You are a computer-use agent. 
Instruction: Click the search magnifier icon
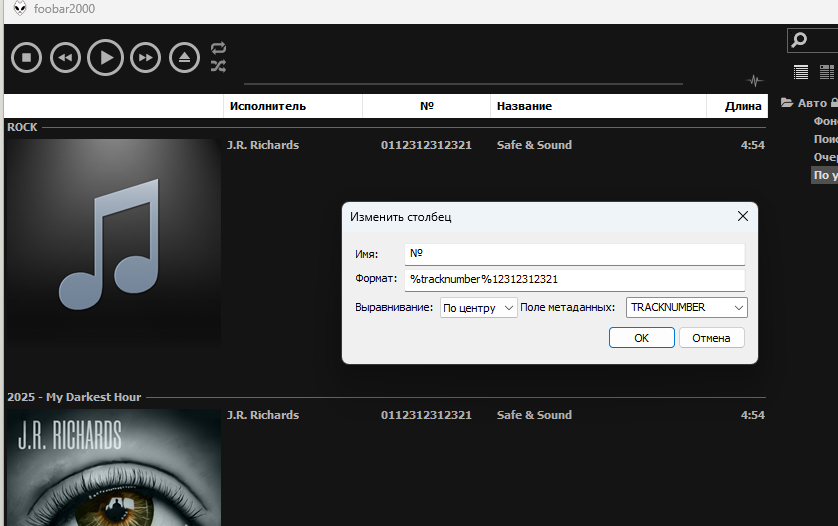click(x=799, y=40)
